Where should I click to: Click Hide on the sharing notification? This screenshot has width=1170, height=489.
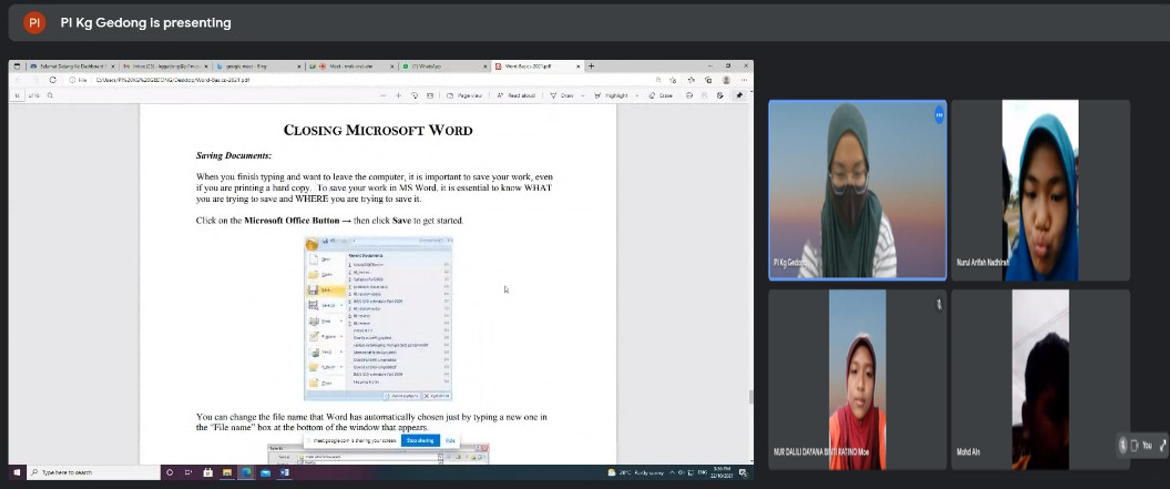[x=450, y=440]
